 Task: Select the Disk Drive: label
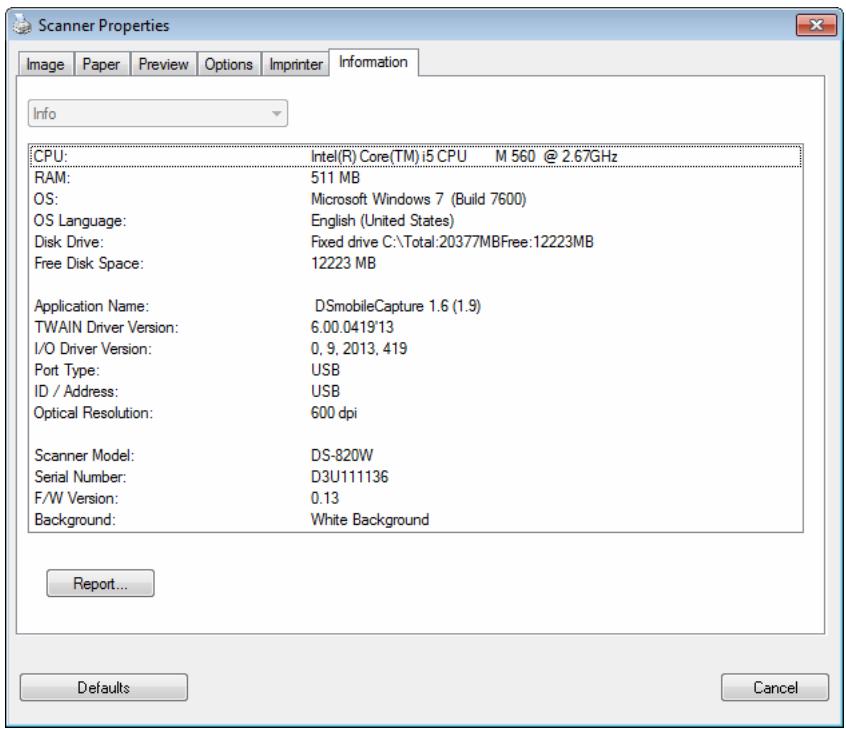point(69,242)
